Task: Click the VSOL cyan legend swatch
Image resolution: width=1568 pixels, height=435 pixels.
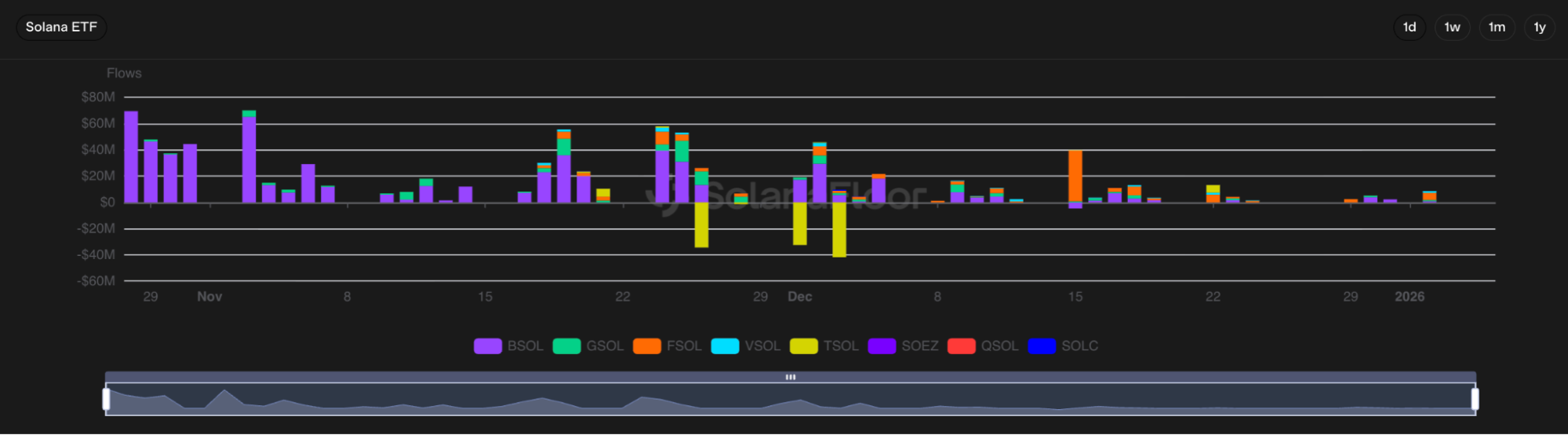Action: point(725,346)
